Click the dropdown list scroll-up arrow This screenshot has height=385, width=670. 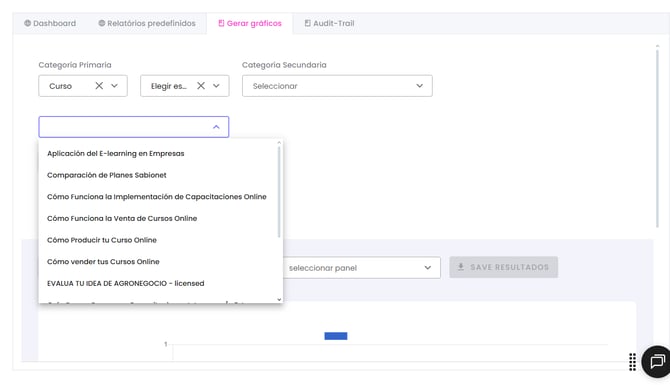[x=279, y=143]
